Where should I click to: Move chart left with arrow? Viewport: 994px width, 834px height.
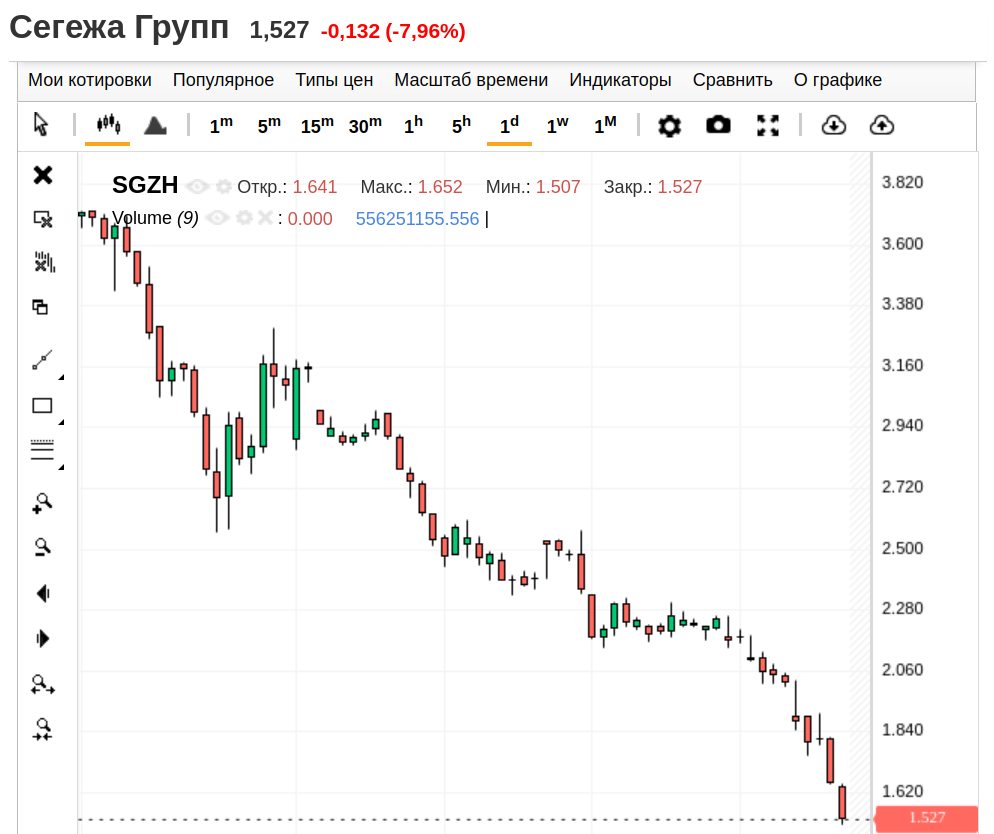point(43,594)
